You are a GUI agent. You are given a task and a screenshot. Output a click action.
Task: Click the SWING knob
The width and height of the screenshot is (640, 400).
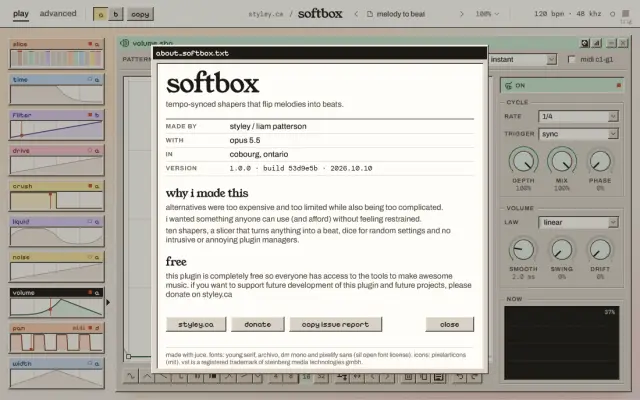(562, 250)
